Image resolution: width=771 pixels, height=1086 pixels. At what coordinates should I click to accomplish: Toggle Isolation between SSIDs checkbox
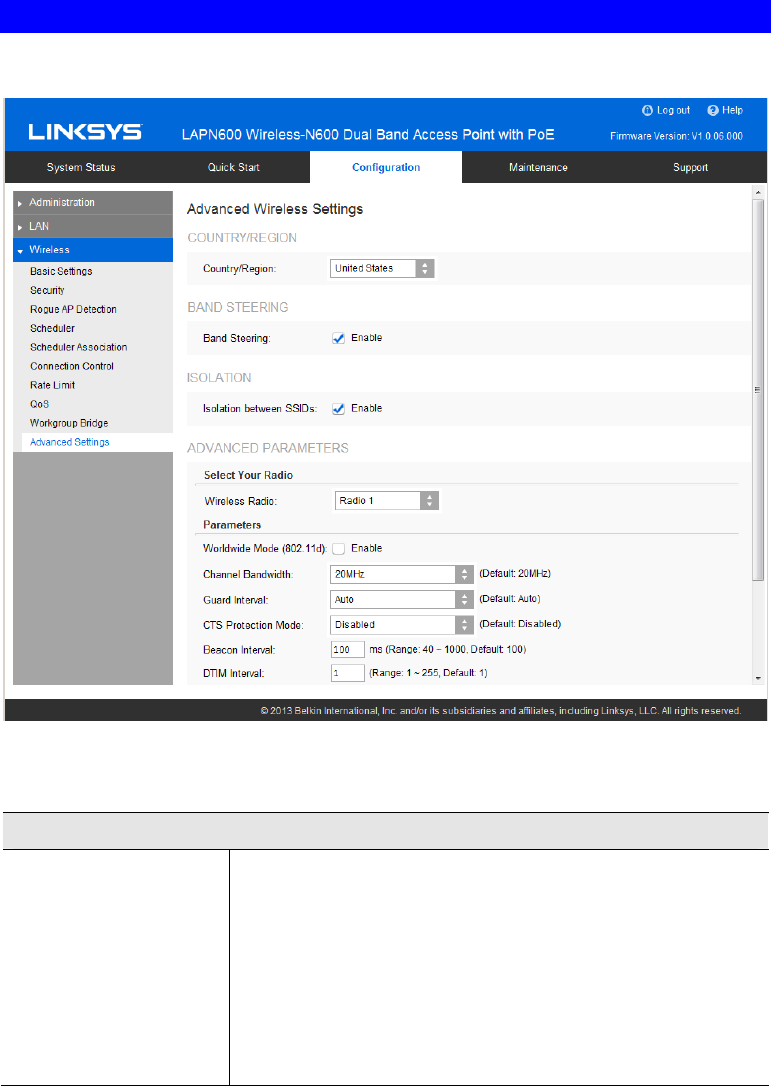tap(339, 409)
